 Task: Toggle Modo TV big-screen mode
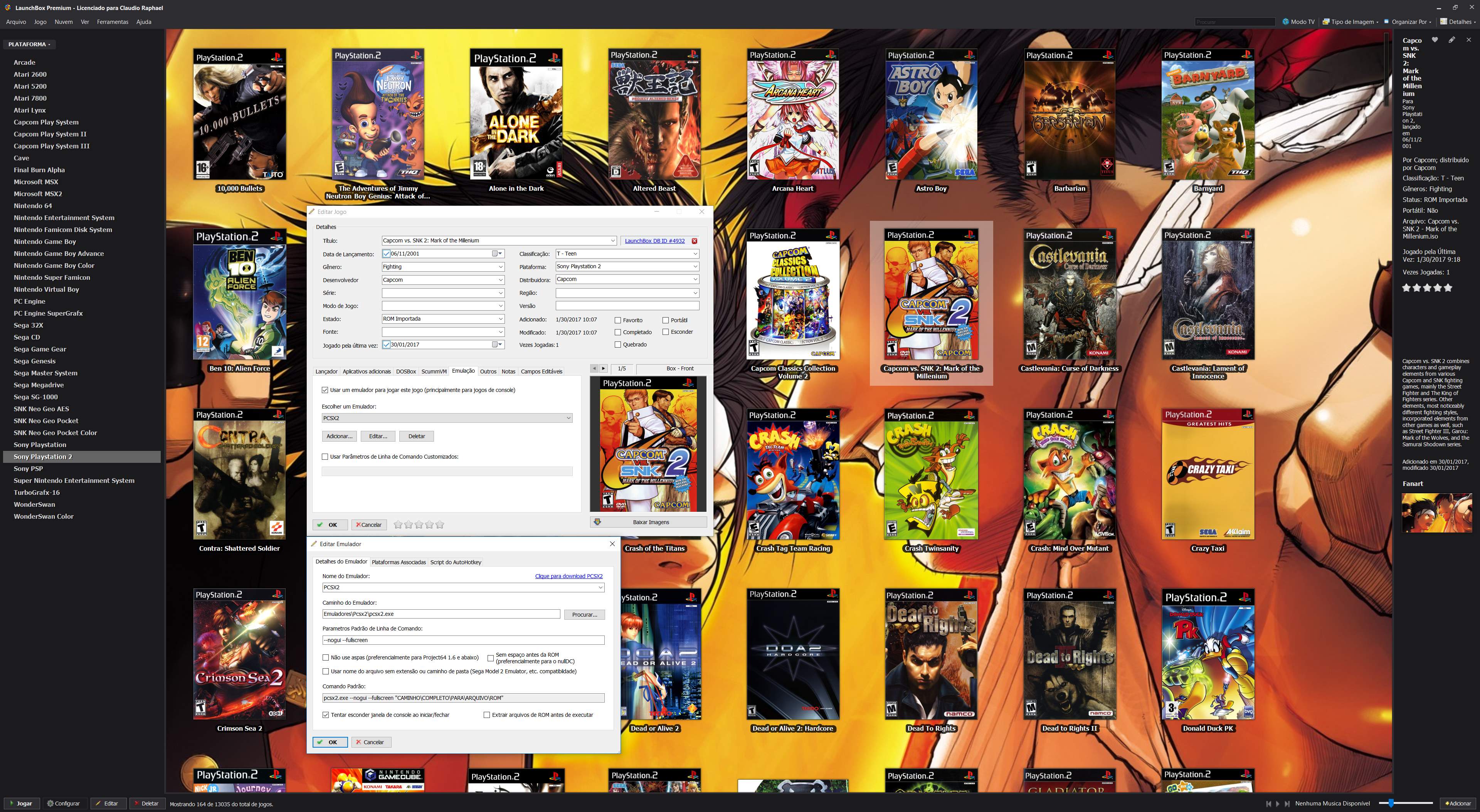[x=1298, y=22]
